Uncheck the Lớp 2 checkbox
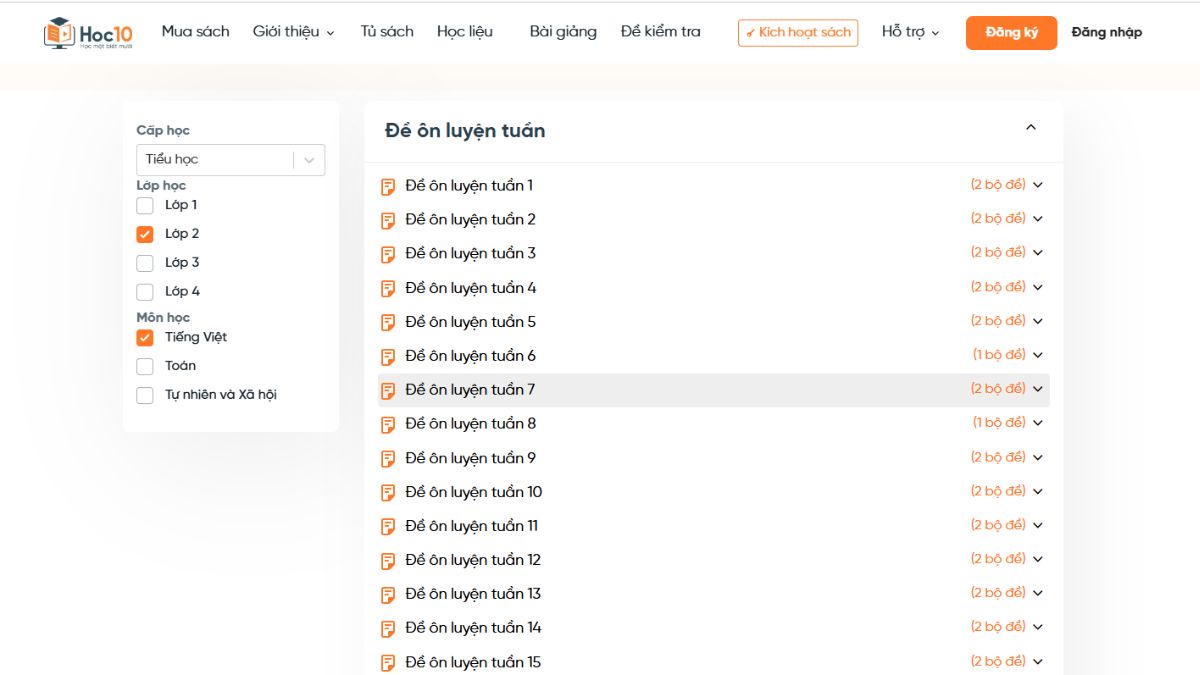The width and height of the screenshot is (1200, 675). click(x=145, y=234)
